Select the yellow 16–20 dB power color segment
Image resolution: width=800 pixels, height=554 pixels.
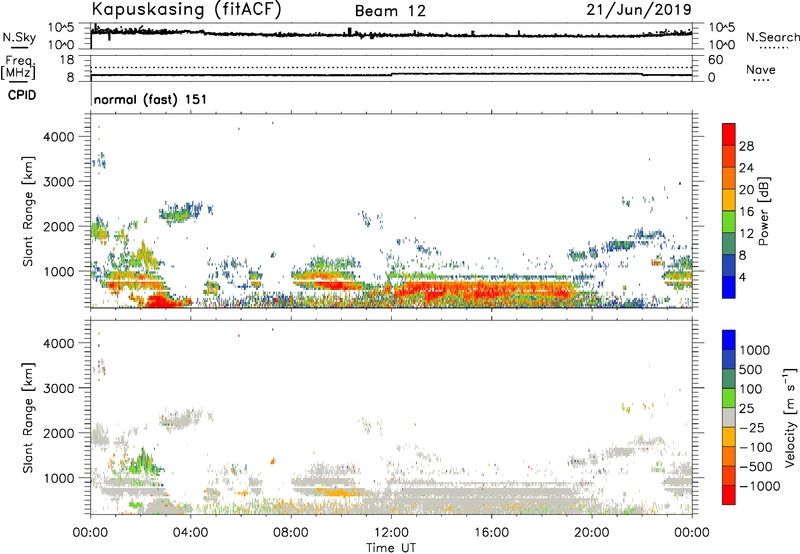pos(729,200)
